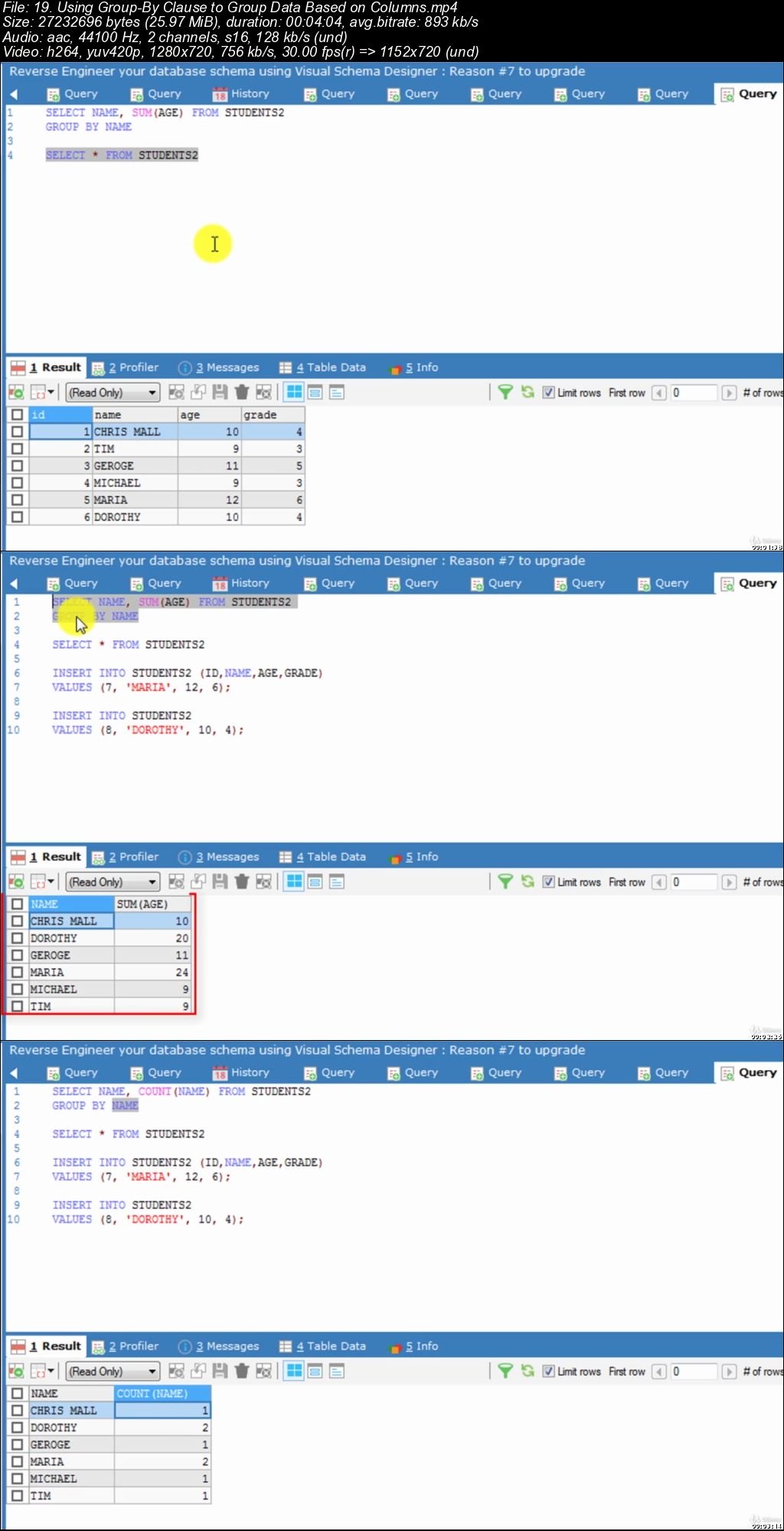Click the cancel changes icon in the grade-column frame
Image resolution: width=784 pixels, height=1531 pixels.
263,392
